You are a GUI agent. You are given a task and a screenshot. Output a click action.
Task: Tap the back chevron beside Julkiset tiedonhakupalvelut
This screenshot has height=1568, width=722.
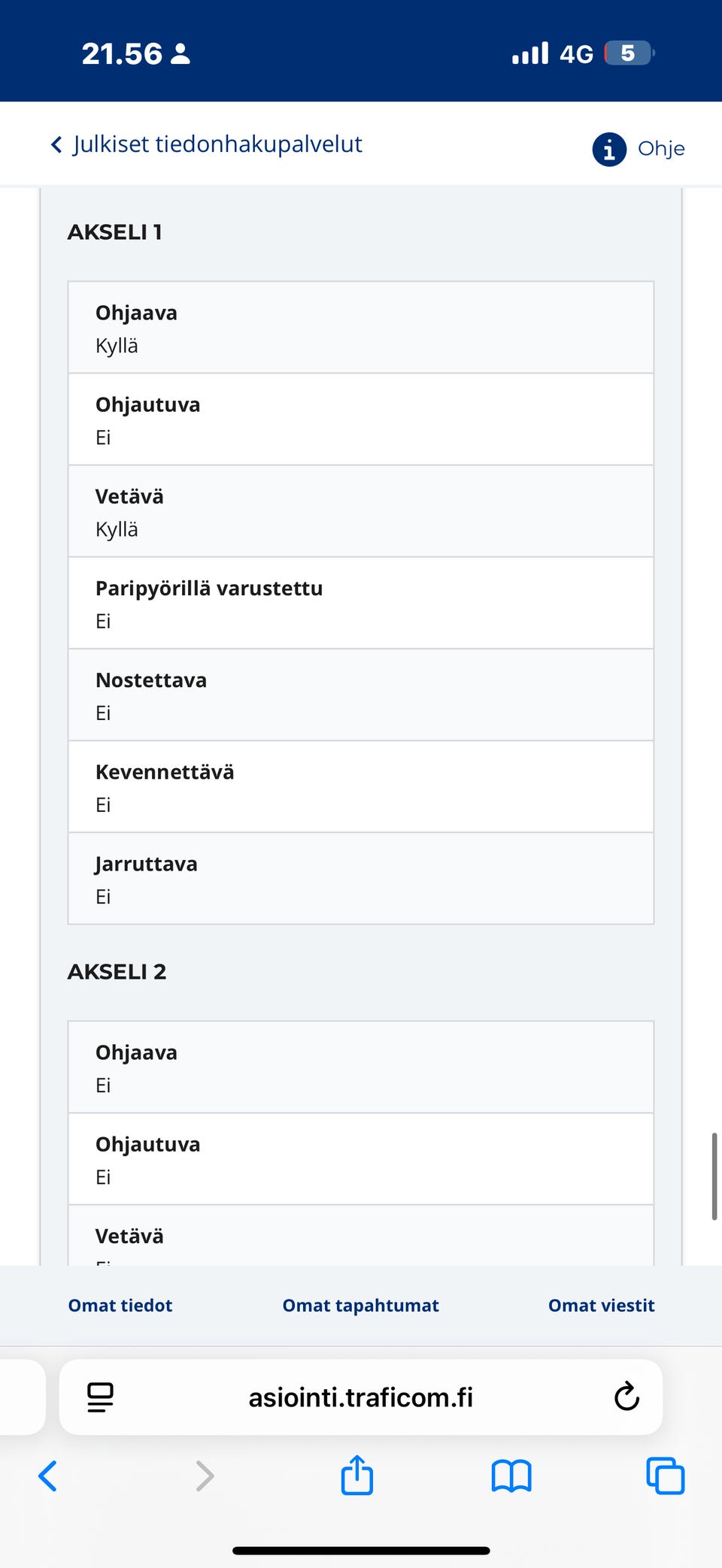(56, 144)
